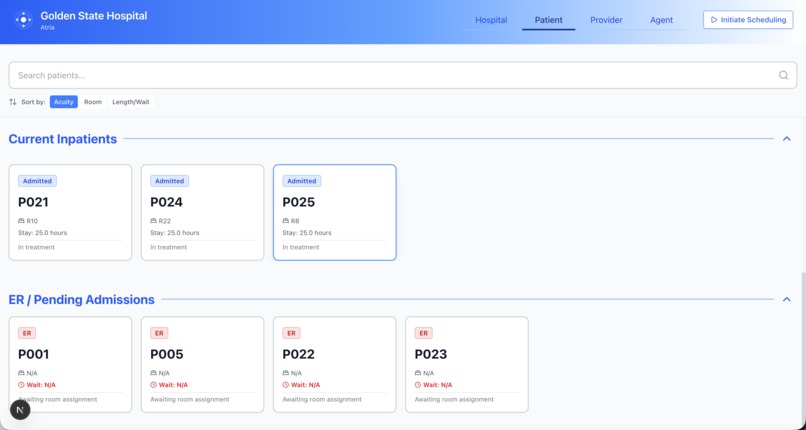
Task: Select patient P025 heading
Action: [298, 202]
